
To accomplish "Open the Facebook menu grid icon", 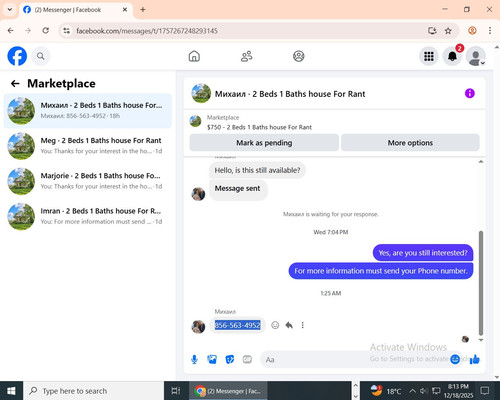I will pos(429,56).
